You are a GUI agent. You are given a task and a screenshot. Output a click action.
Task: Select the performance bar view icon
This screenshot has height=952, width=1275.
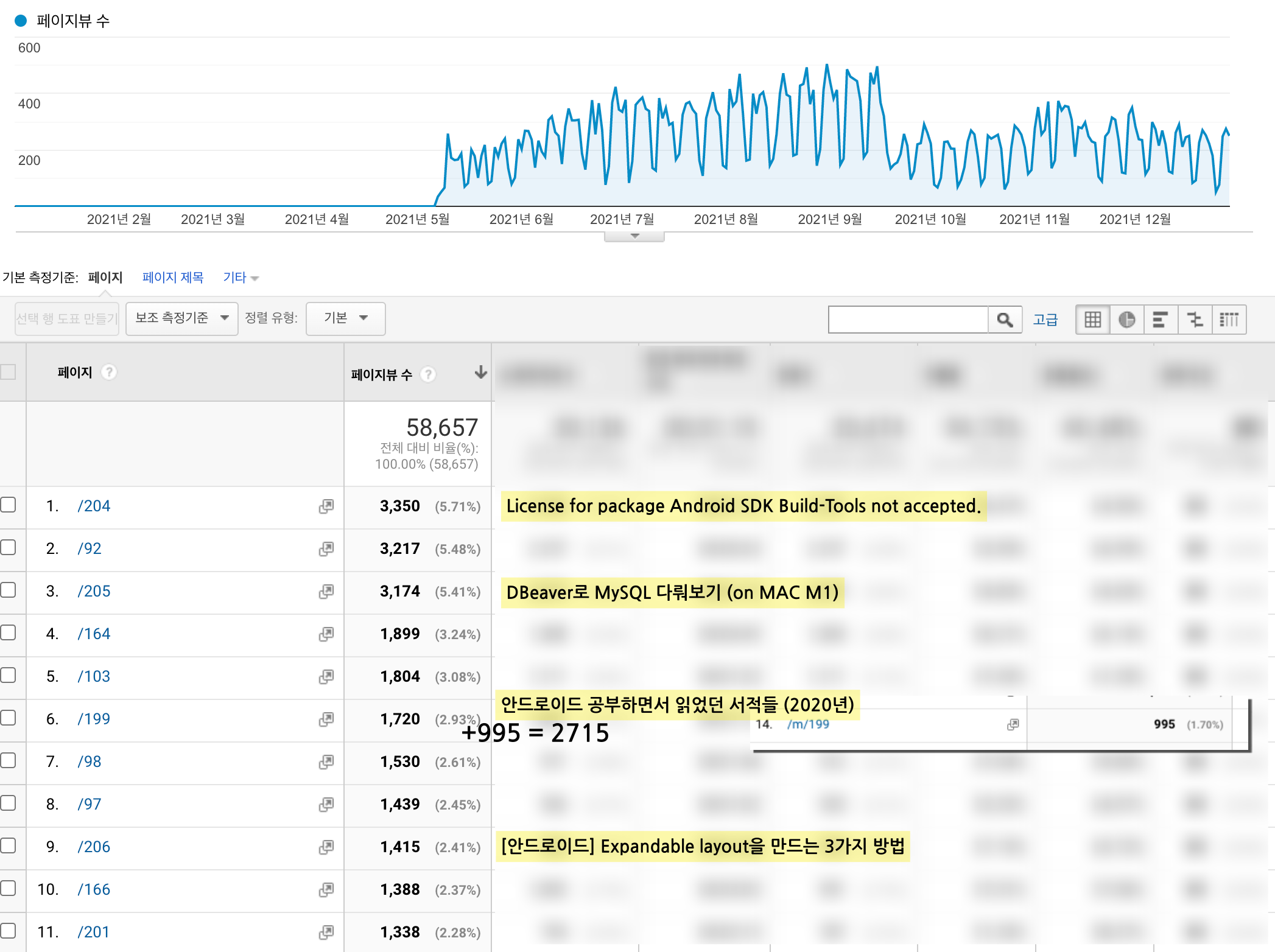(1161, 320)
